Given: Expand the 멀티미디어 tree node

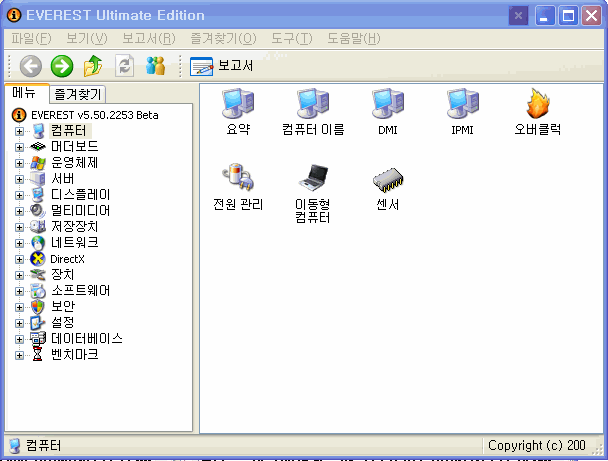Looking at the screenshot, I should (19, 211).
